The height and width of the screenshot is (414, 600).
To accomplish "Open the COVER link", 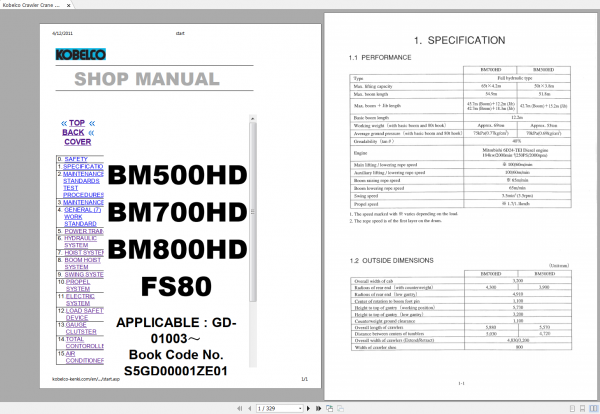I will 78,142.
